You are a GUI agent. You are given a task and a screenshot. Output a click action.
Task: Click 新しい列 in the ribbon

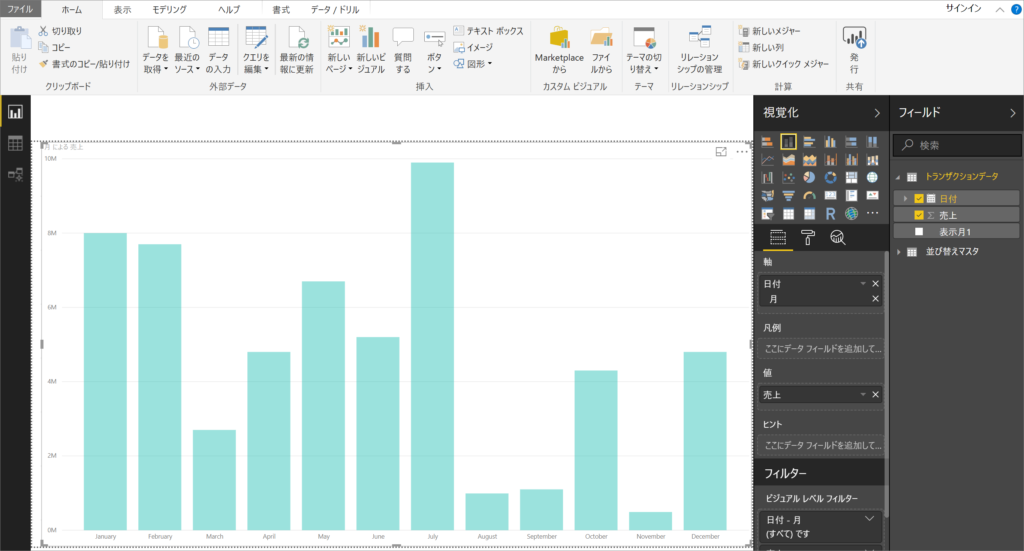pyautogui.click(x=761, y=47)
